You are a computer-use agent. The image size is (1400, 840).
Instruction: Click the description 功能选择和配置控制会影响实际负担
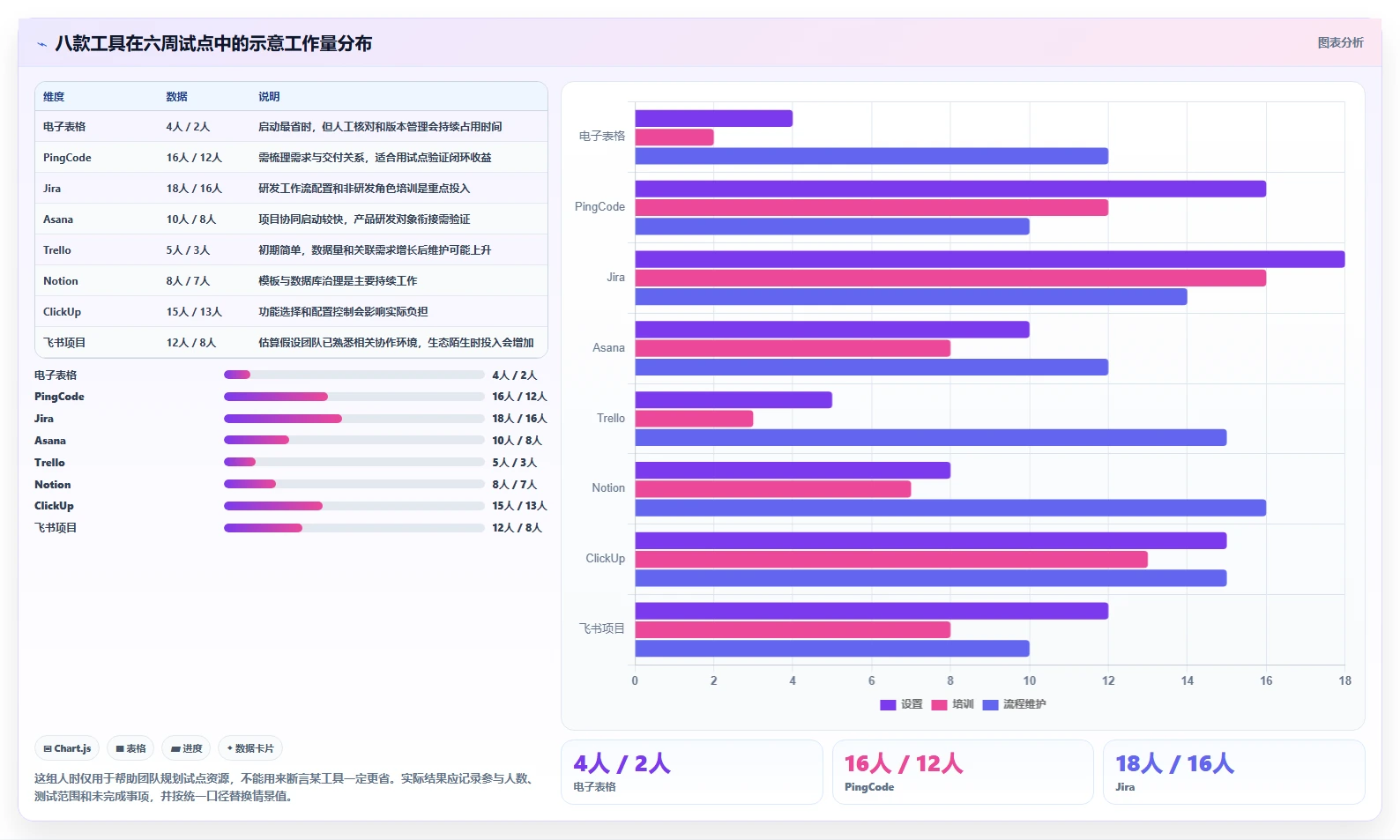pyautogui.click(x=343, y=312)
